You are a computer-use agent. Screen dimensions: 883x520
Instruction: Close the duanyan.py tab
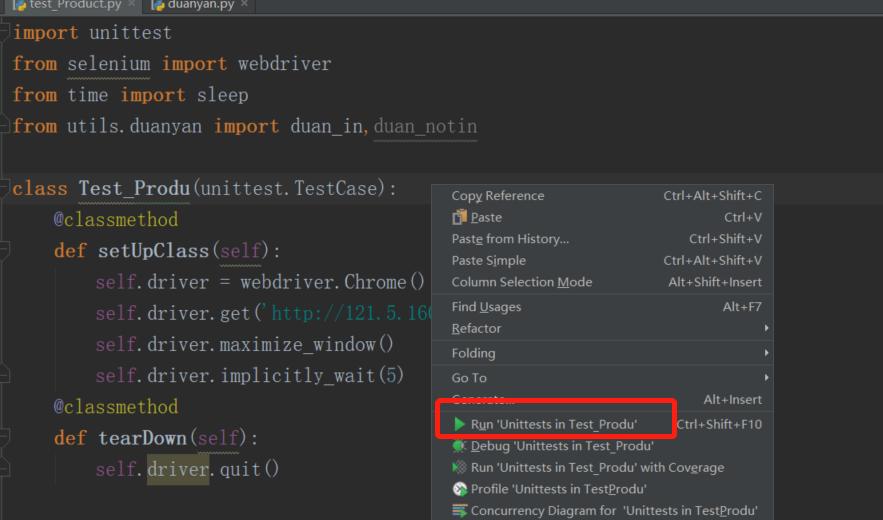[244, 4]
